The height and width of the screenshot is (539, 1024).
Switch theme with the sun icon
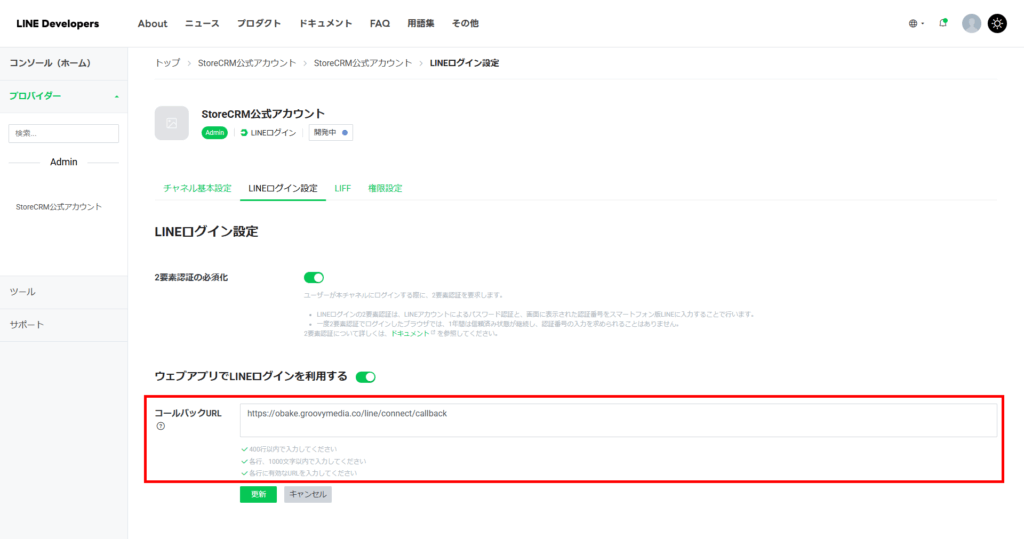click(x=997, y=23)
